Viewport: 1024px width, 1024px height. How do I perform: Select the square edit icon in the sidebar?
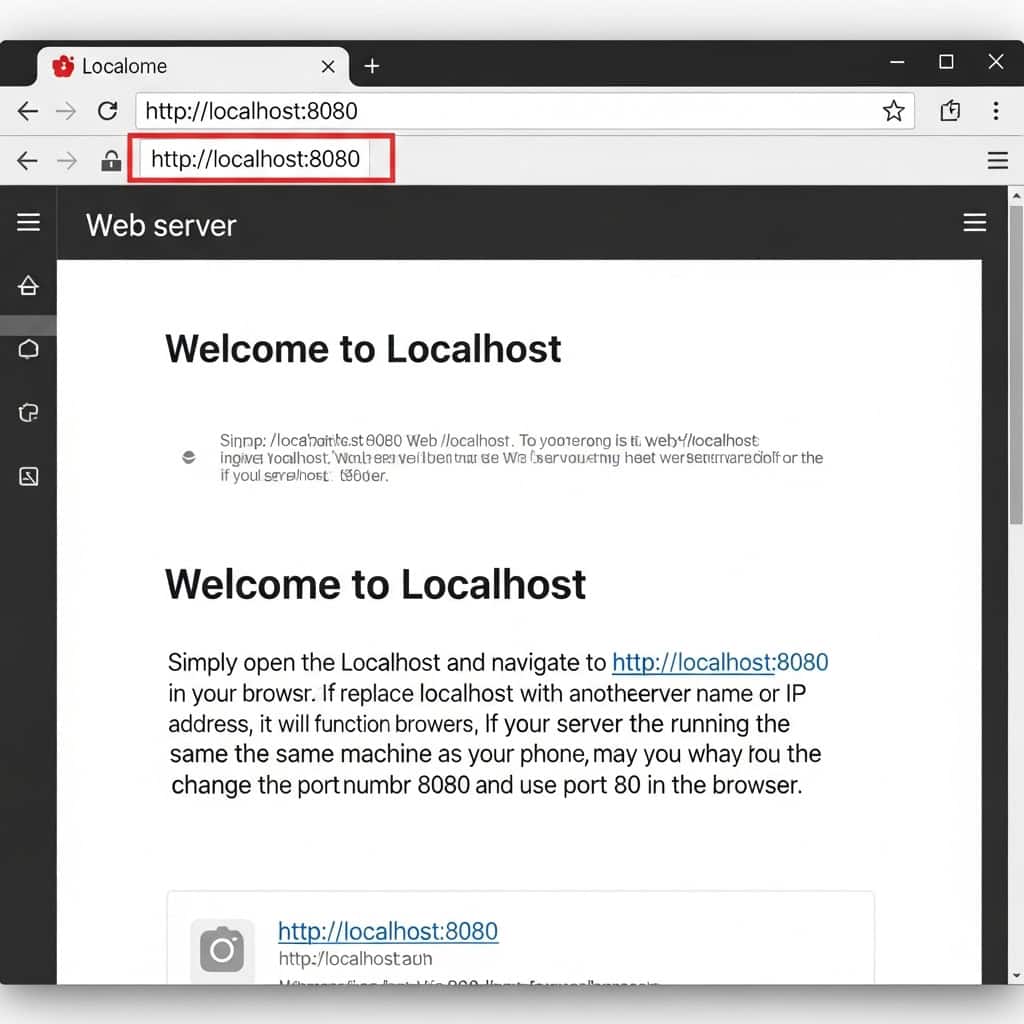click(28, 476)
